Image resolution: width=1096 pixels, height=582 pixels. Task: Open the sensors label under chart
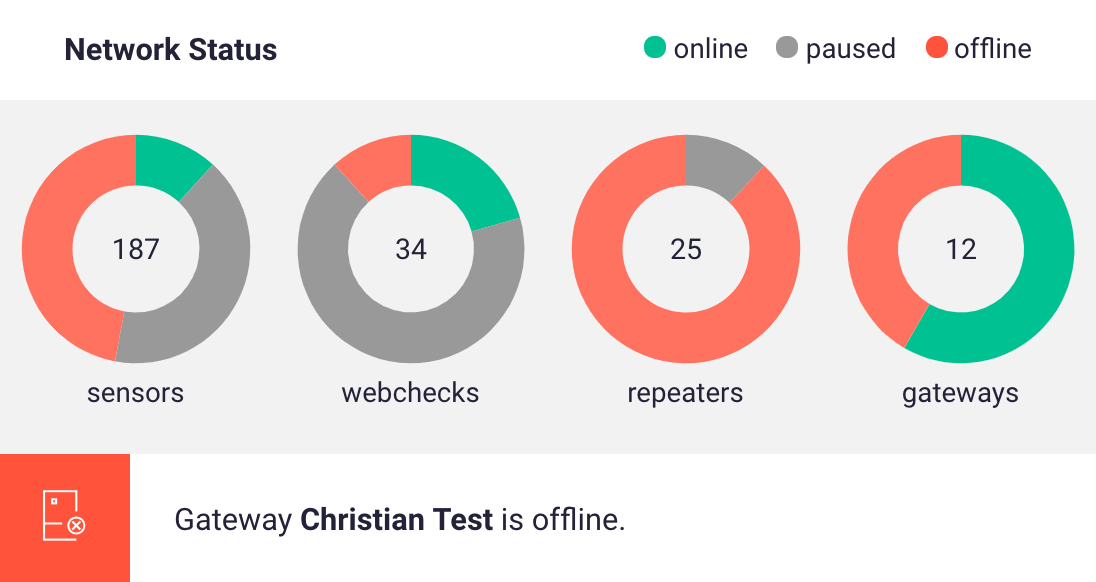click(136, 393)
